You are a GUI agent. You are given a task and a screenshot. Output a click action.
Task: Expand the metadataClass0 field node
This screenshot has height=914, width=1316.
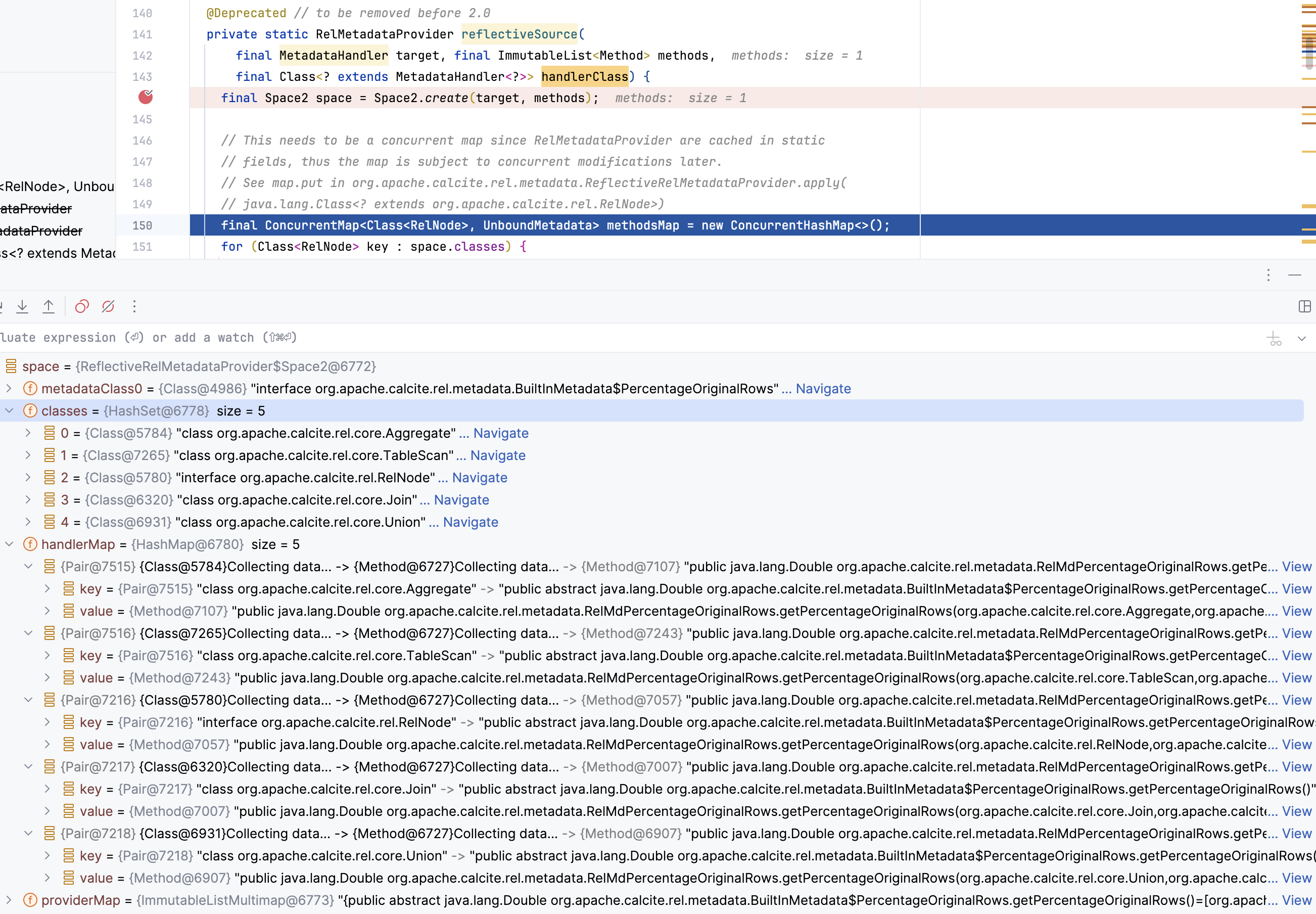coord(9,389)
